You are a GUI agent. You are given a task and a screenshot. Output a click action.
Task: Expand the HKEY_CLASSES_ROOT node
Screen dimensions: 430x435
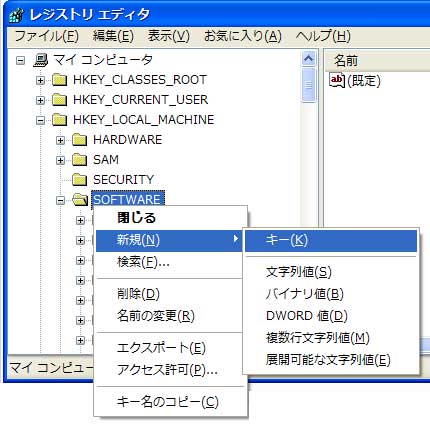pyautogui.click(x=40, y=80)
